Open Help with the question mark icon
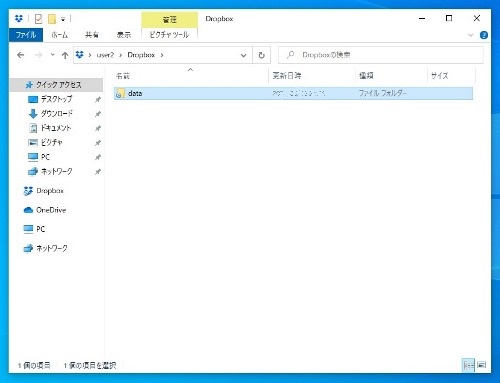The height and width of the screenshot is (383, 500). [484, 35]
